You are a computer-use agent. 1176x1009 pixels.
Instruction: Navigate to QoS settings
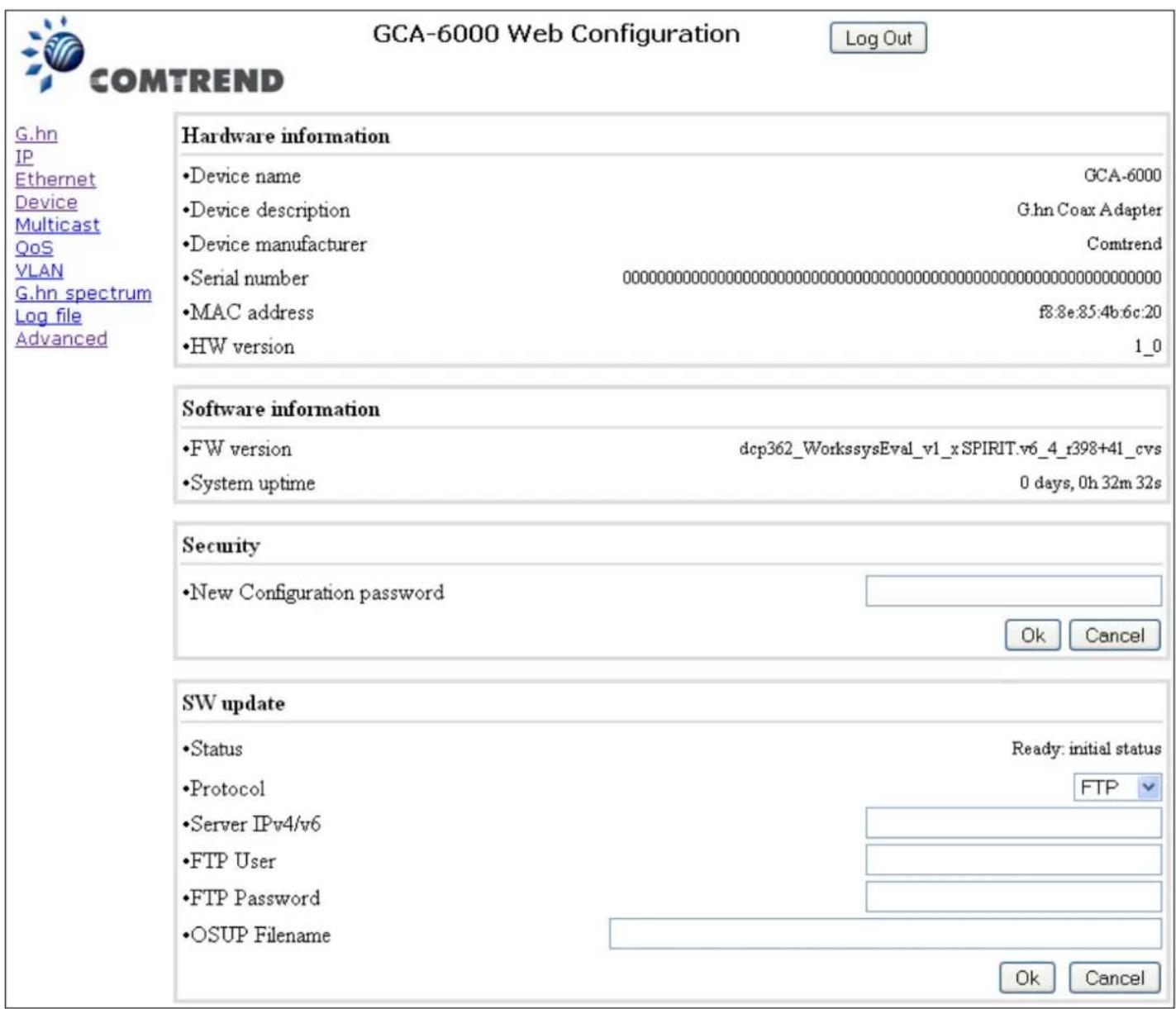(x=34, y=247)
